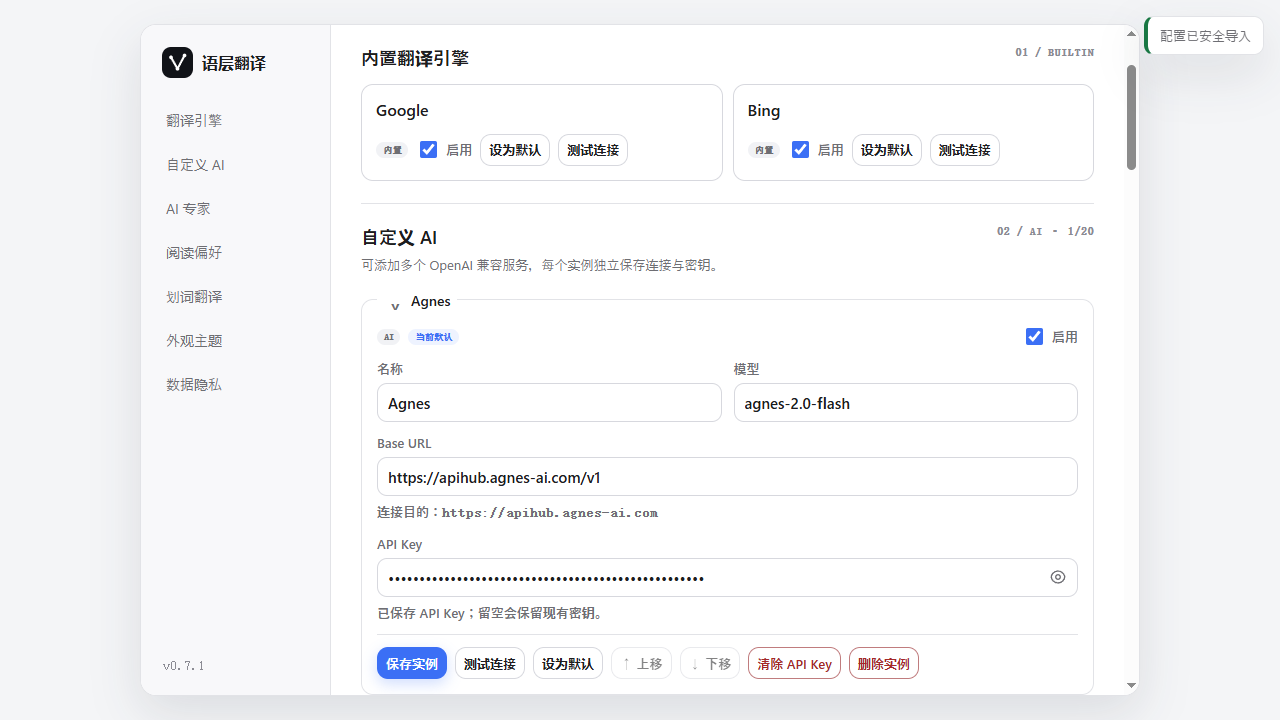Click 删除实例 delete button
This screenshot has width=1280, height=720.
tap(884, 663)
